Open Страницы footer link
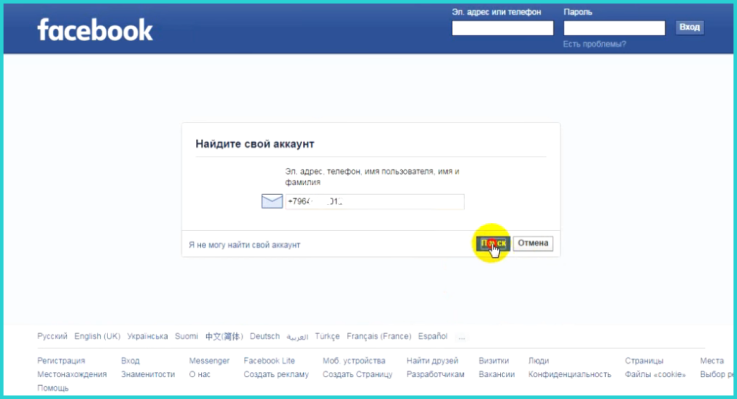737x399 pixels. 644,361
